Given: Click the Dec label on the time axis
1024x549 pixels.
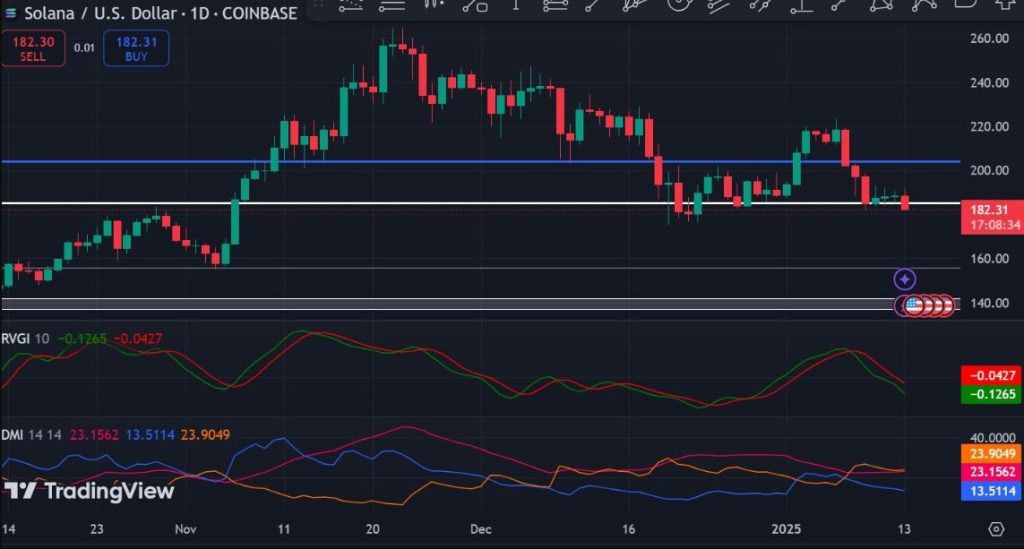Looking at the screenshot, I should click(x=481, y=529).
